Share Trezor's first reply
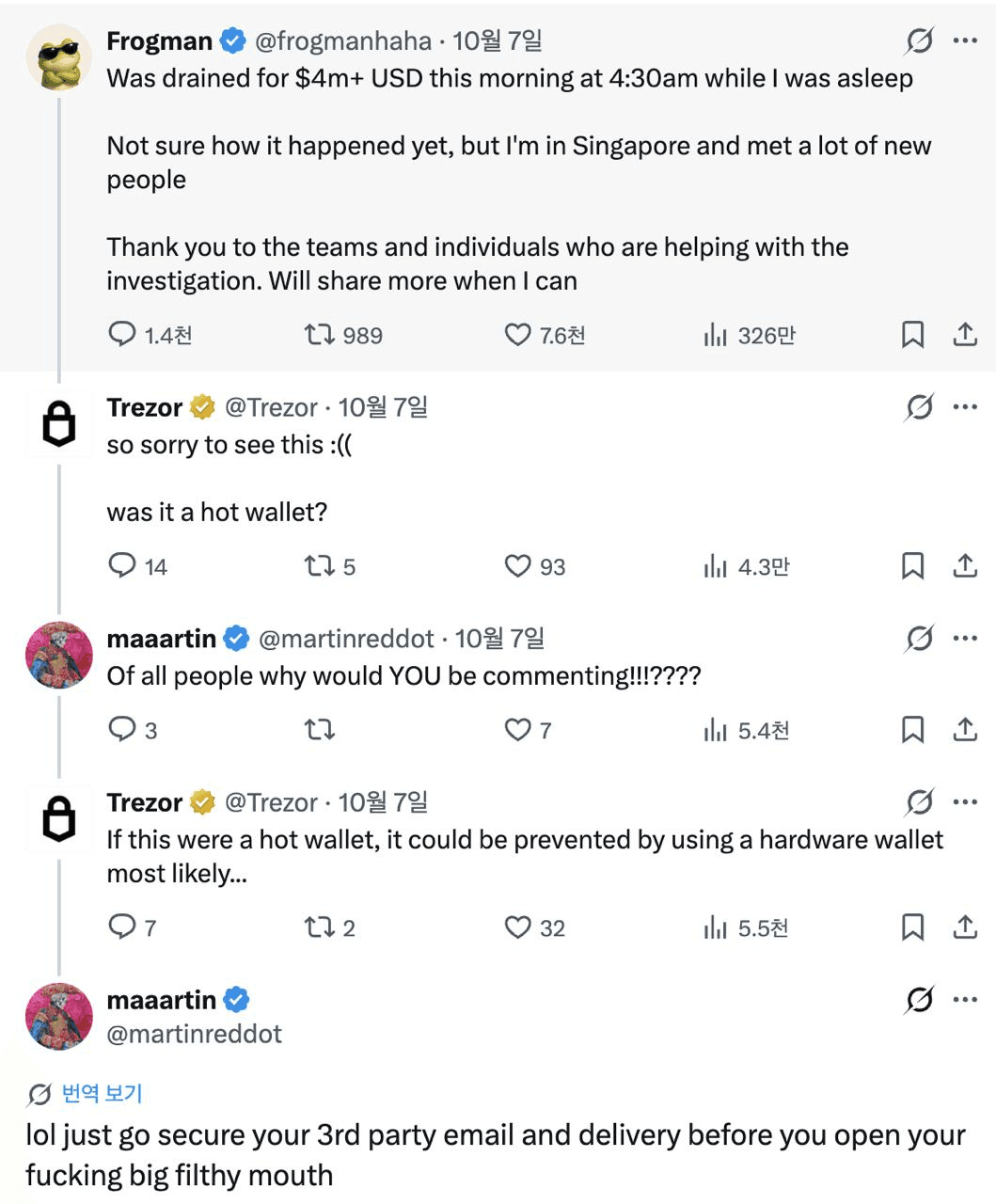This screenshot has height=1204, width=996. [x=966, y=566]
